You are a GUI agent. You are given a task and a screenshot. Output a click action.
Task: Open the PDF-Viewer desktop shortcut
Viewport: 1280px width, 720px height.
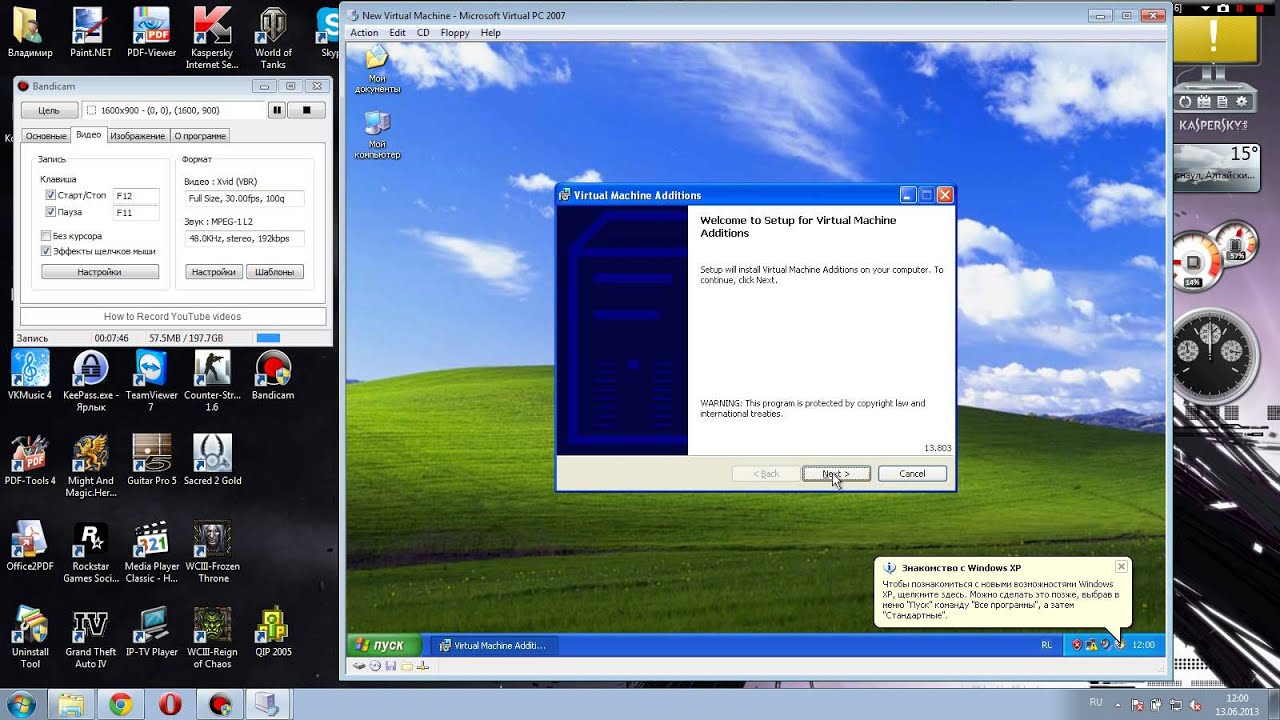tap(152, 32)
